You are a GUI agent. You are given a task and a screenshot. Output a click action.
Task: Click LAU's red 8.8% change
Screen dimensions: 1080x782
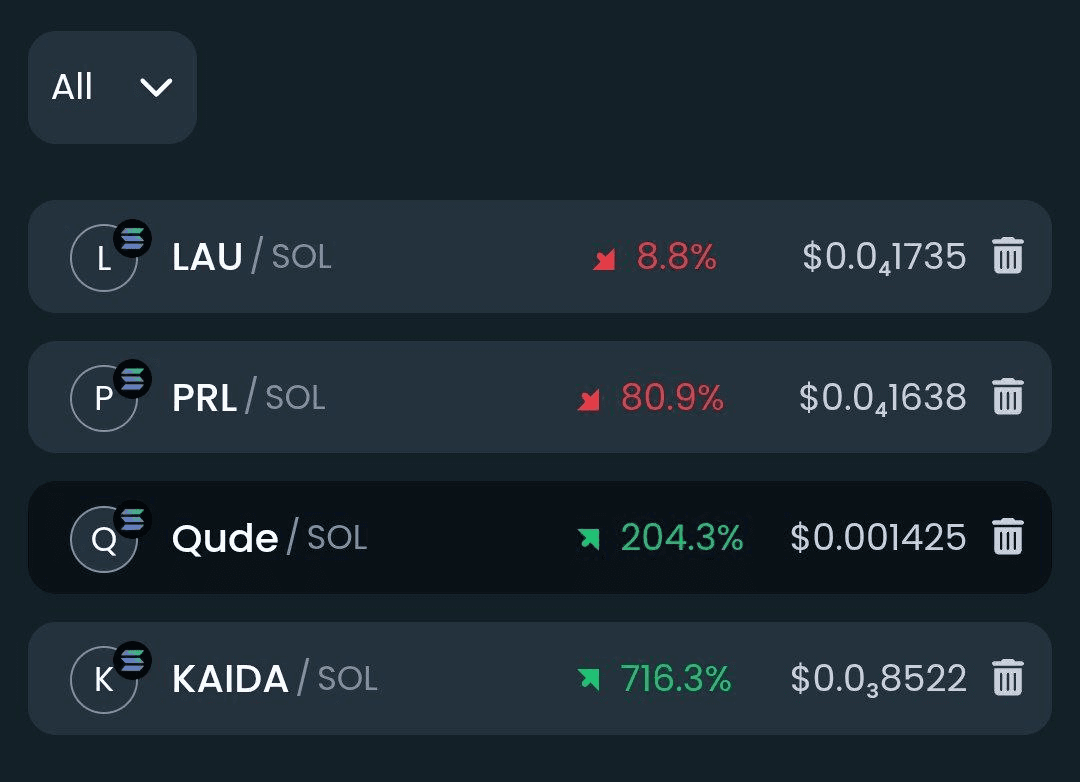tap(676, 258)
